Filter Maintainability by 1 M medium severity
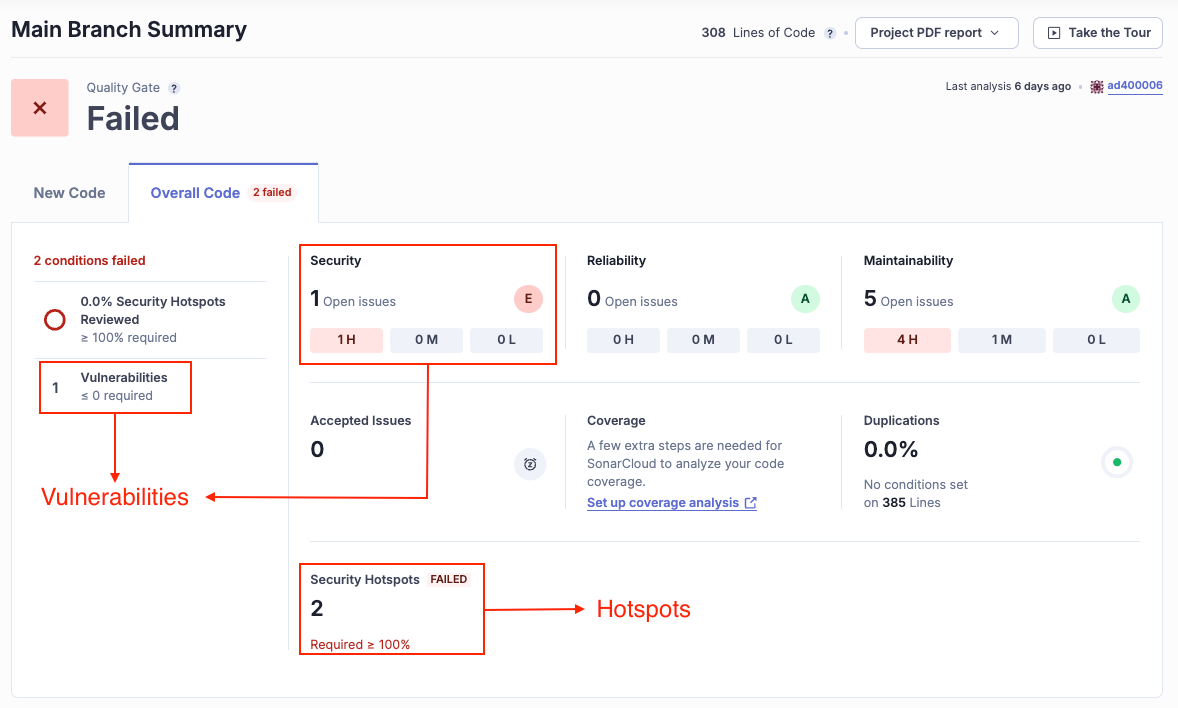The width and height of the screenshot is (1178, 708). click(1001, 340)
